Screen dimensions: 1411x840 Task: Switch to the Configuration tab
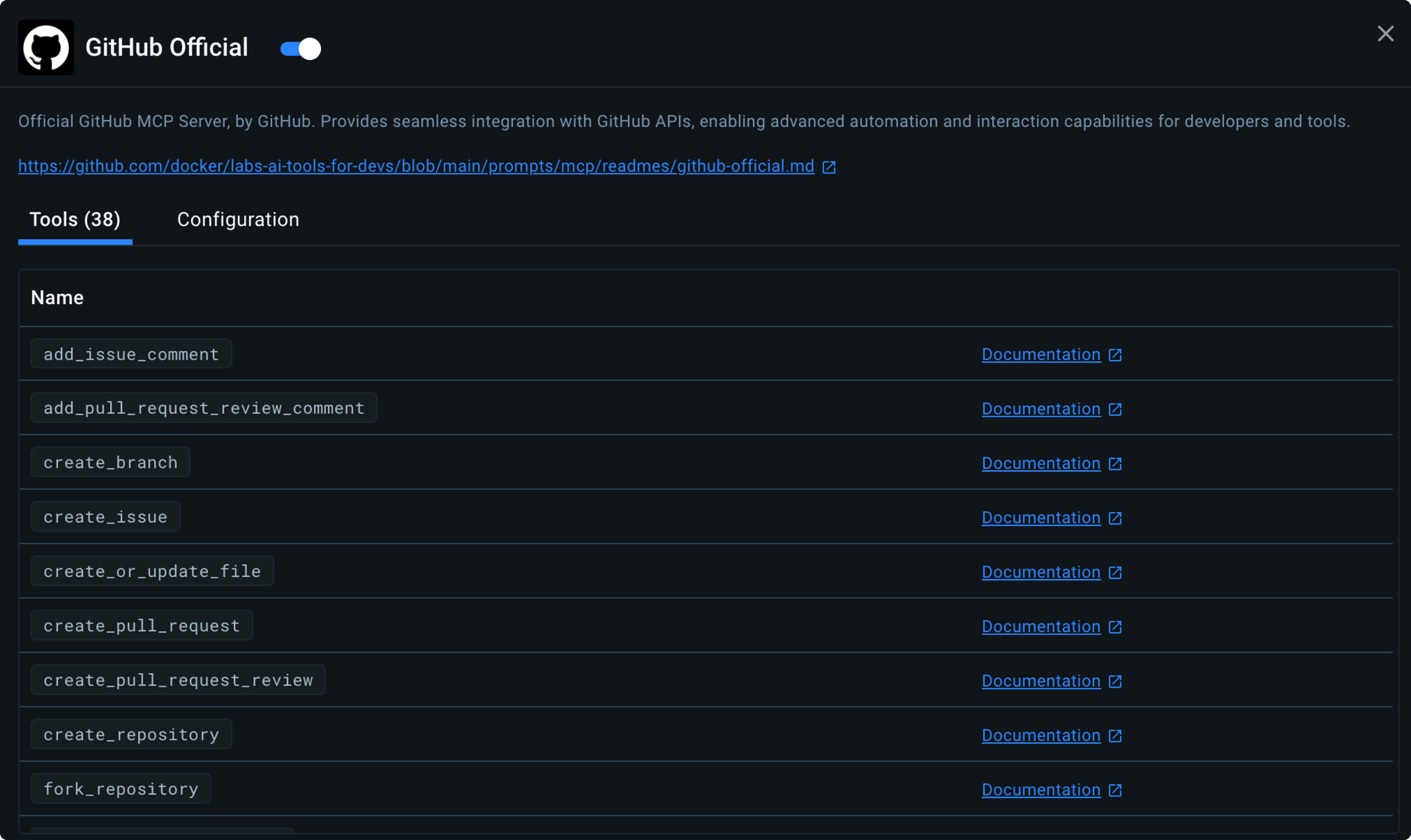(238, 219)
